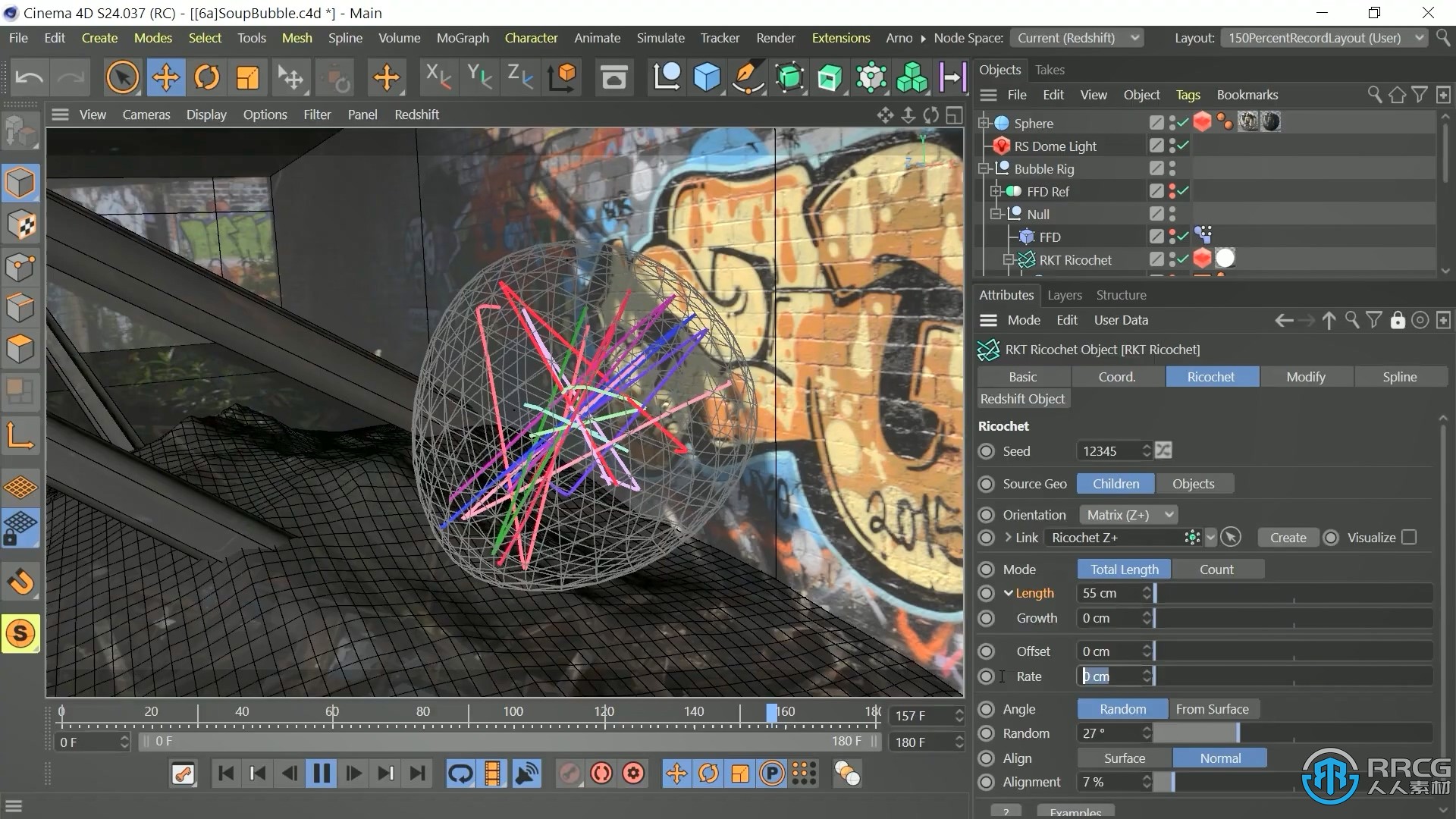
Task: Toggle Bubble Rig layer box
Action: point(1156,168)
